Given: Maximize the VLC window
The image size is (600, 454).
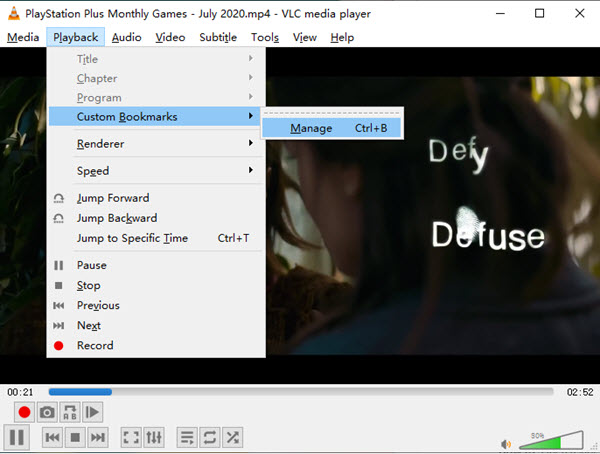Looking at the screenshot, I should pyautogui.click(x=540, y=13).
